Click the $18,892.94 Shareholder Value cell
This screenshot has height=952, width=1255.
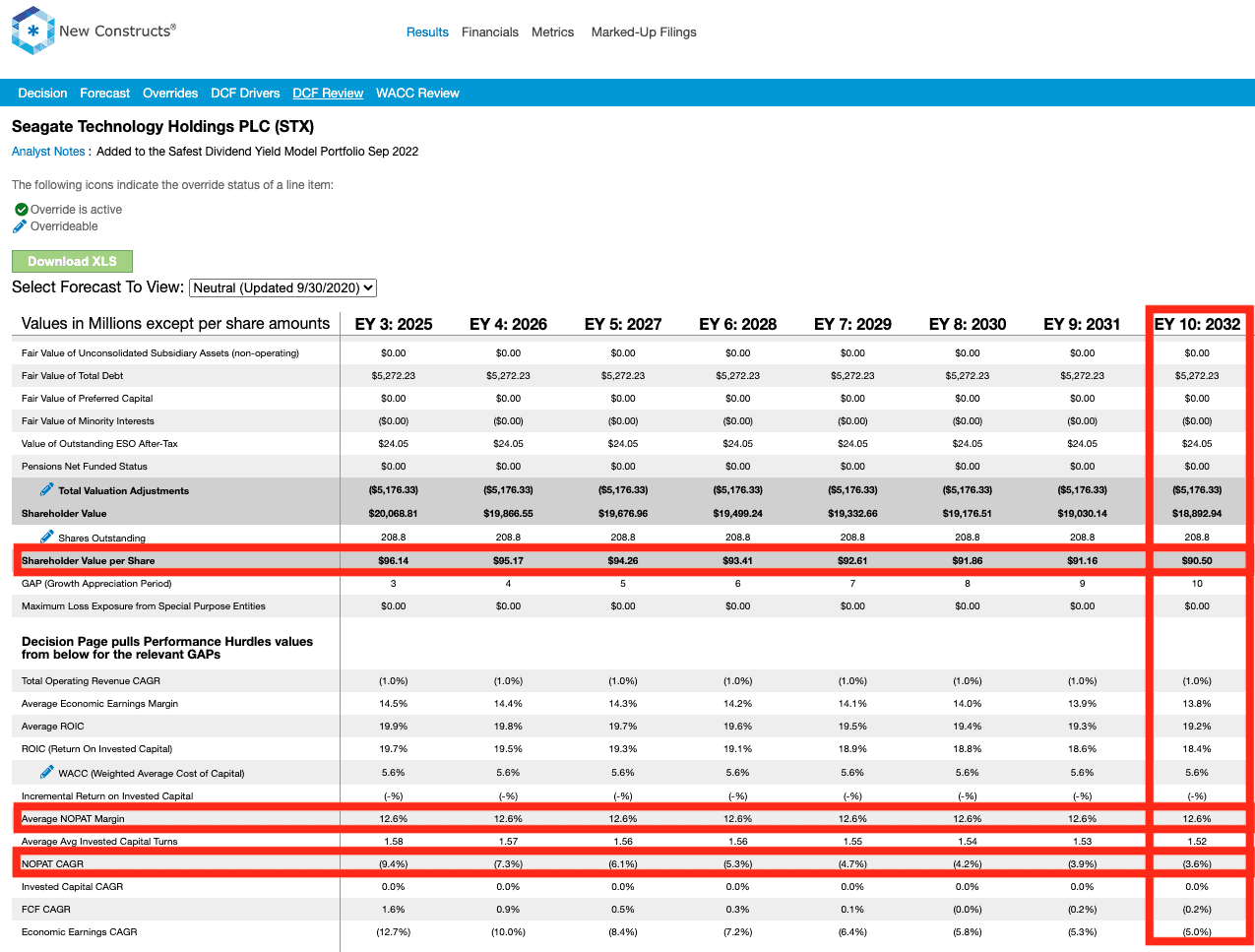pyautogui.click(x=1197, y=513)
